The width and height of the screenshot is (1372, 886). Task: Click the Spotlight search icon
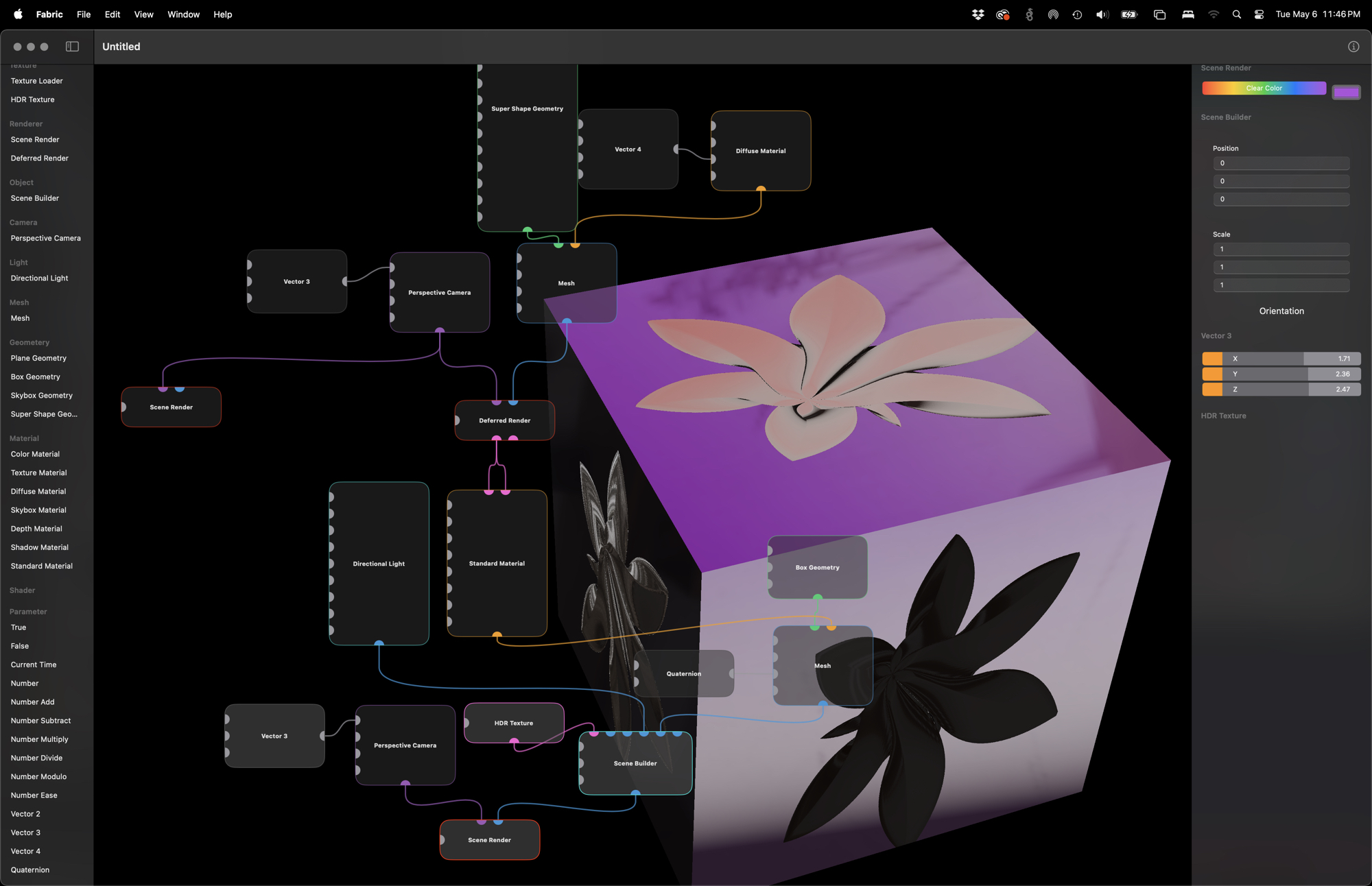pyautogui.click(x=1236, y=14)
